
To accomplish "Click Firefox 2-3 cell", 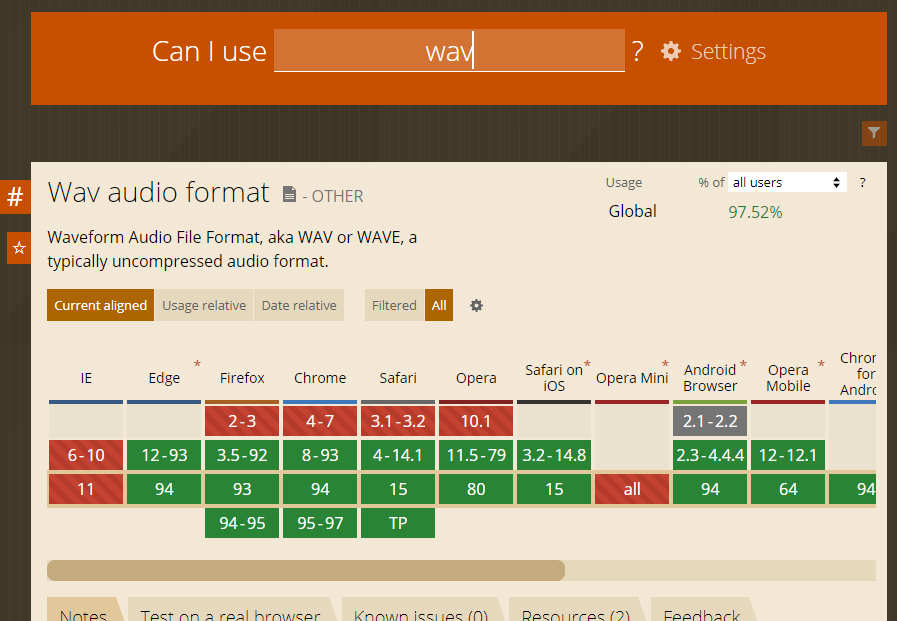I will (x=242, y=421).
